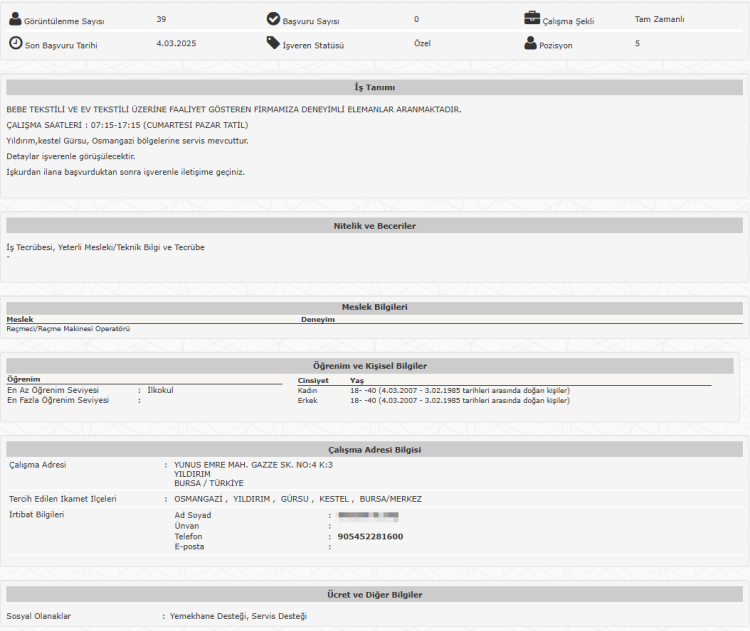The image size is (750, 631).
Task: Click the Reçmeci/Reçme Makinesi Operatörü occupation entry
Action: coord(68,329)
